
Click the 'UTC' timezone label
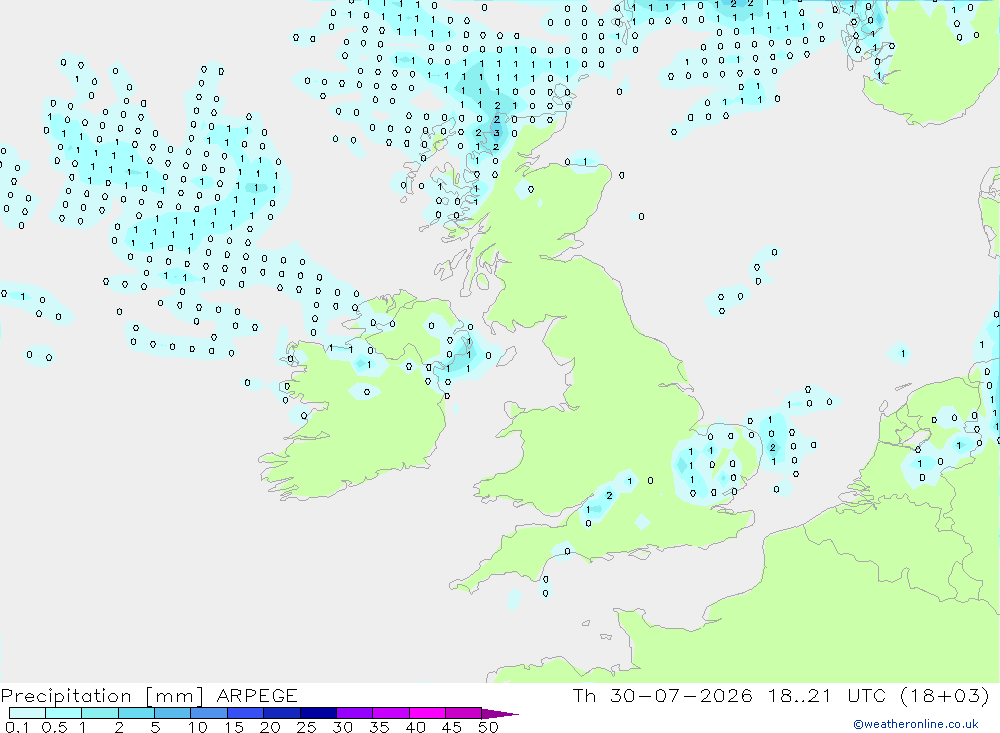point(867,695)
